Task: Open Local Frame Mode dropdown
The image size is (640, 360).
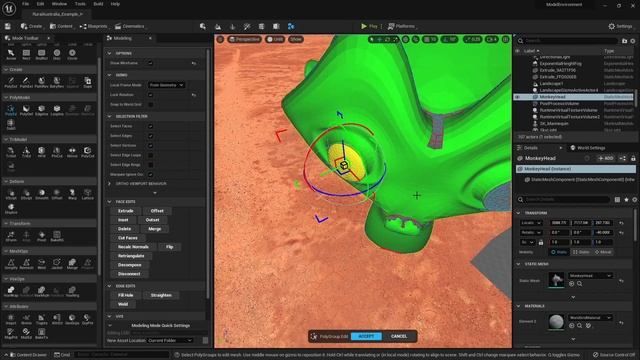Action: 166,85
